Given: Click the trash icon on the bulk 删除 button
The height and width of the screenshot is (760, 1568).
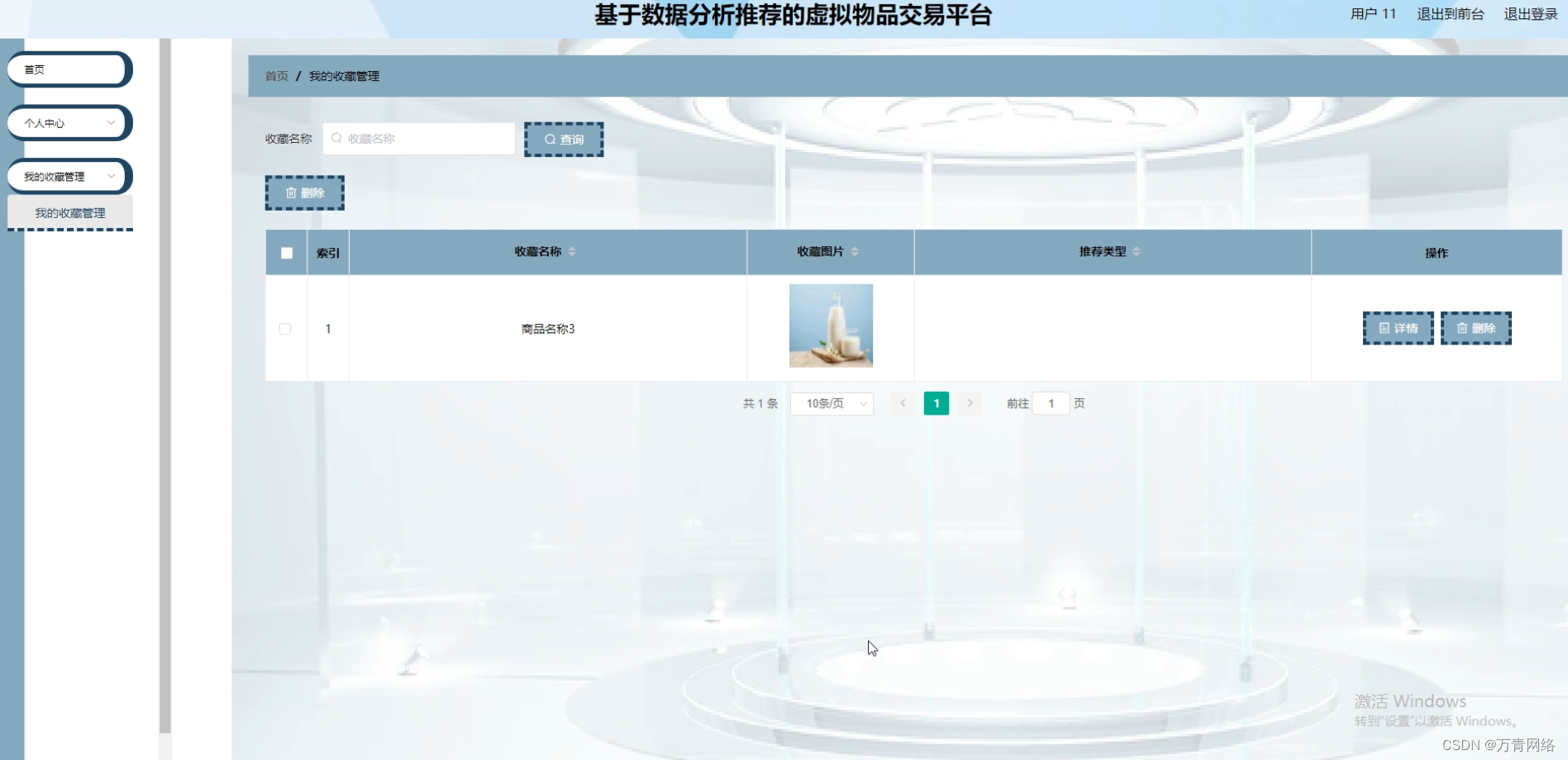Looking at the screenshot, I should (x=291, y=192).
